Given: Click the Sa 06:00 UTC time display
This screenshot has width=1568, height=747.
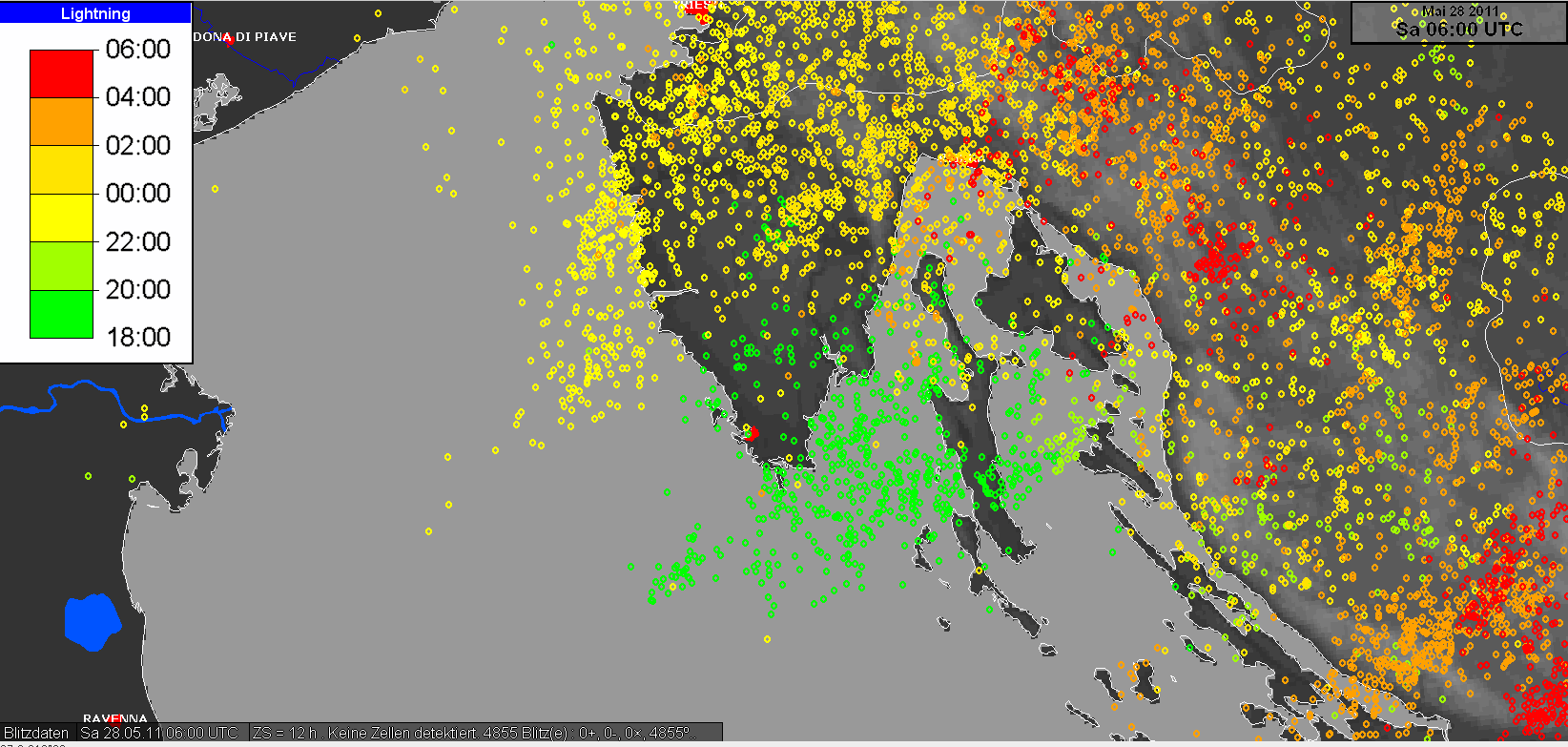Looking at the screenshot, I should [1459, 30].
